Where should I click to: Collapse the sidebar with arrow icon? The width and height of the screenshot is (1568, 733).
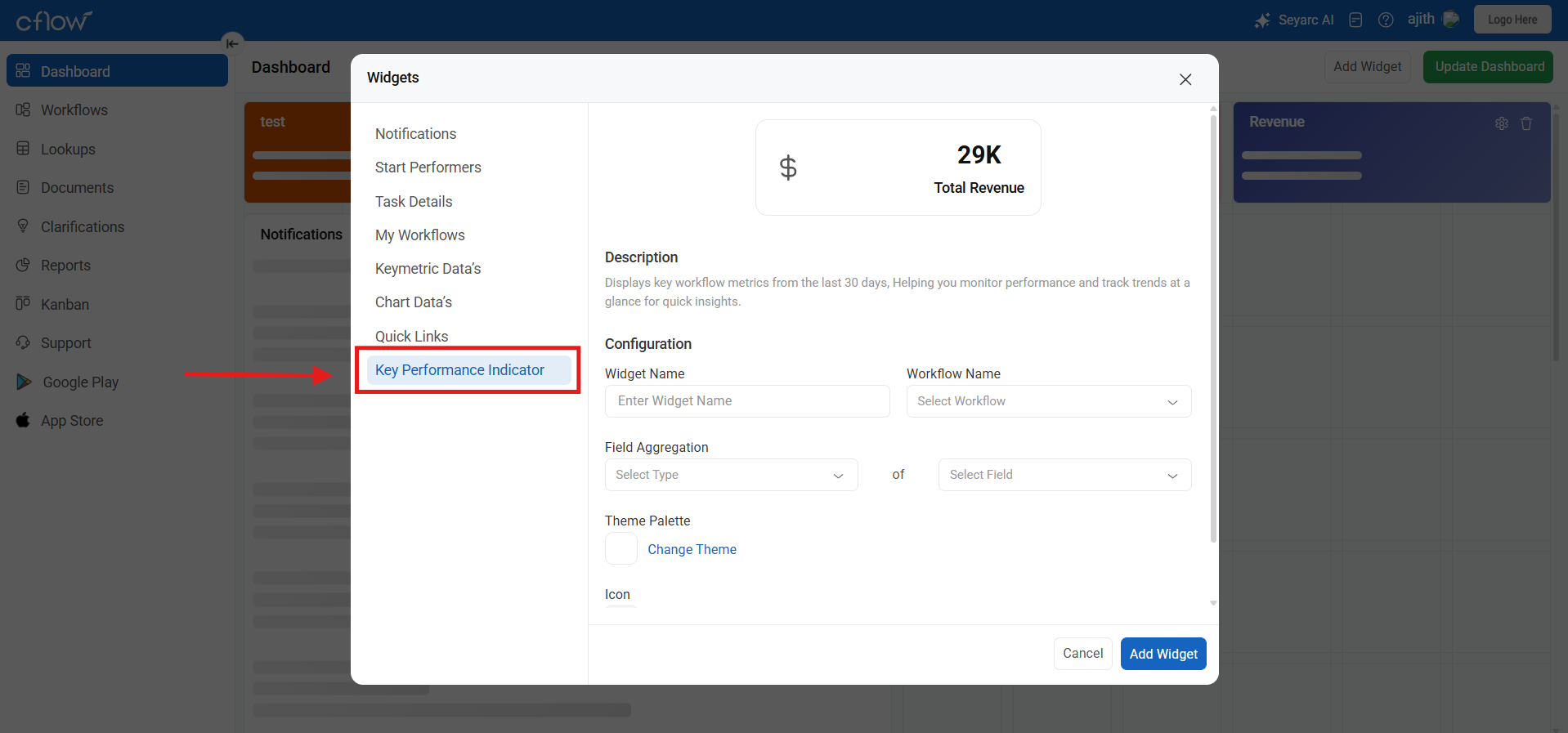(232, 43)
